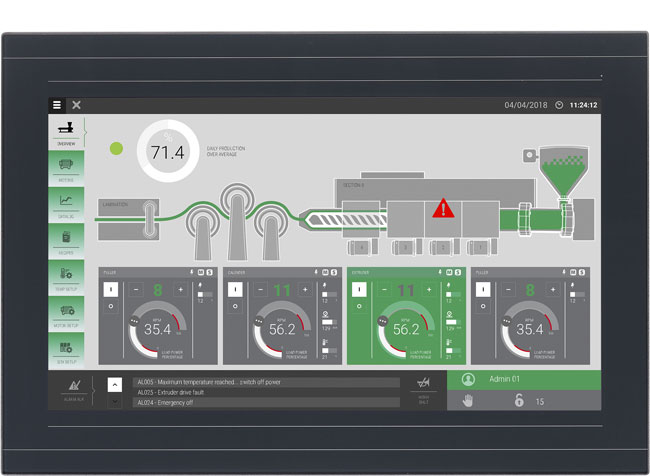Increase left Puller speed with plus button
Image resolution: width=650 pixels, height=476 pixels.
pyautogui.click(x=180, y=290)
